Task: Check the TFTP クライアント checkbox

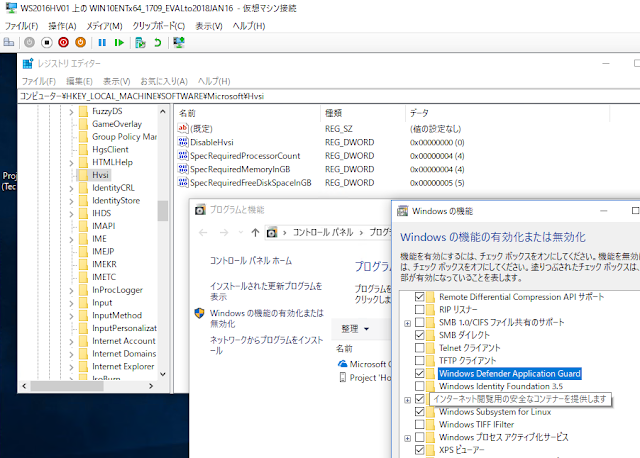Action: tap(419, 360)
